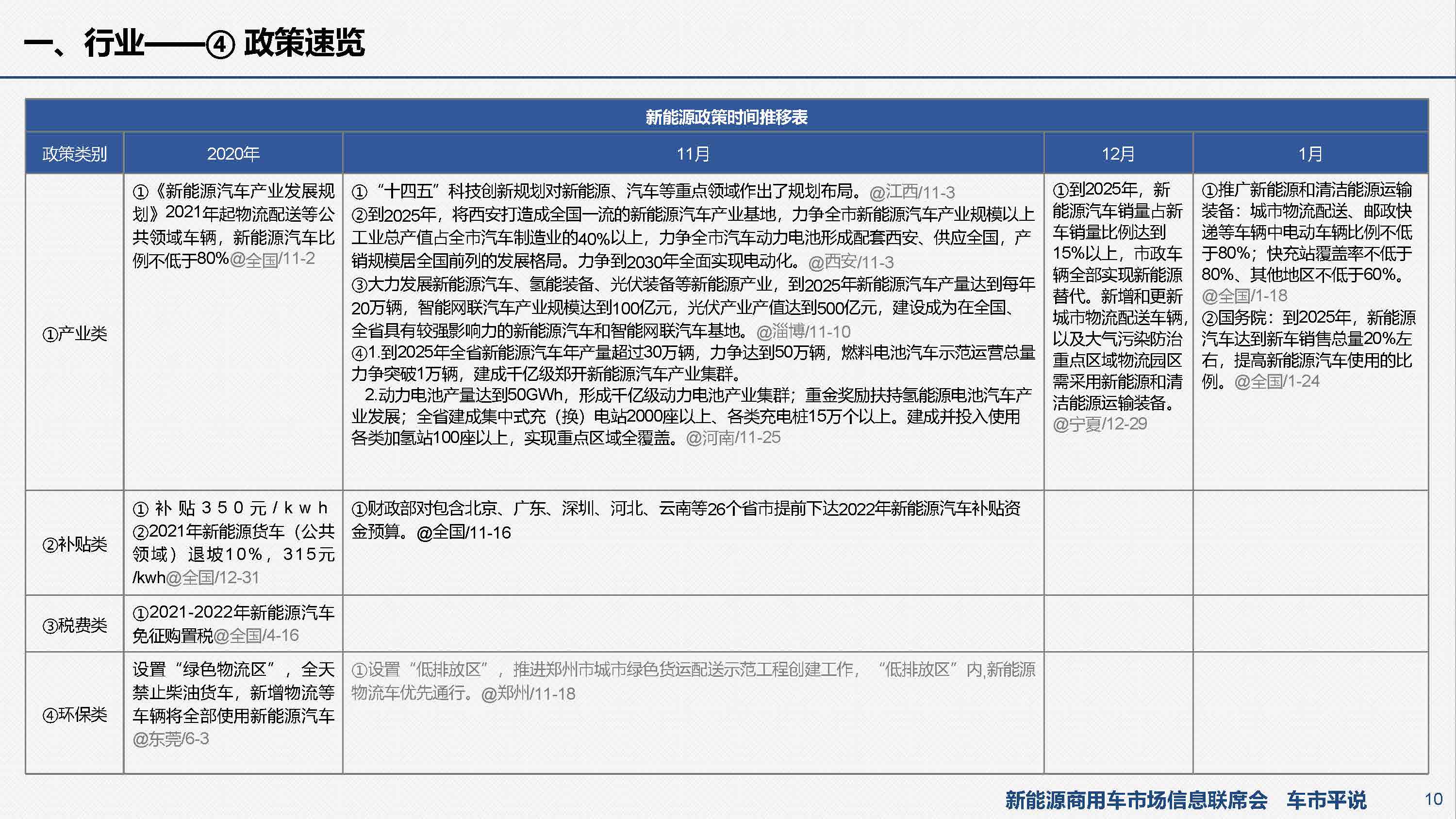Viewport: 1456px width, 819px height.
Task: Select the ①产业类 row label
Action: tap(75, 333)
